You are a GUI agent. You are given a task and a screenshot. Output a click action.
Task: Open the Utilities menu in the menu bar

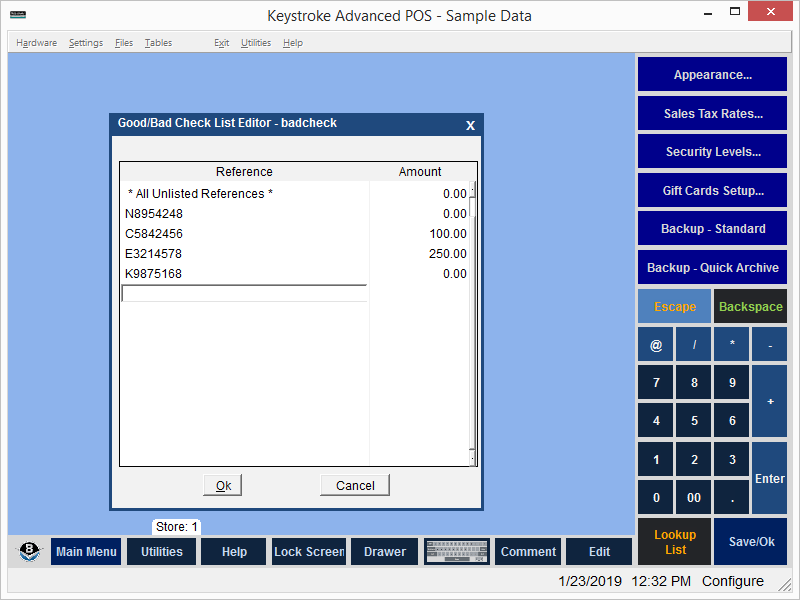[256, 43]
